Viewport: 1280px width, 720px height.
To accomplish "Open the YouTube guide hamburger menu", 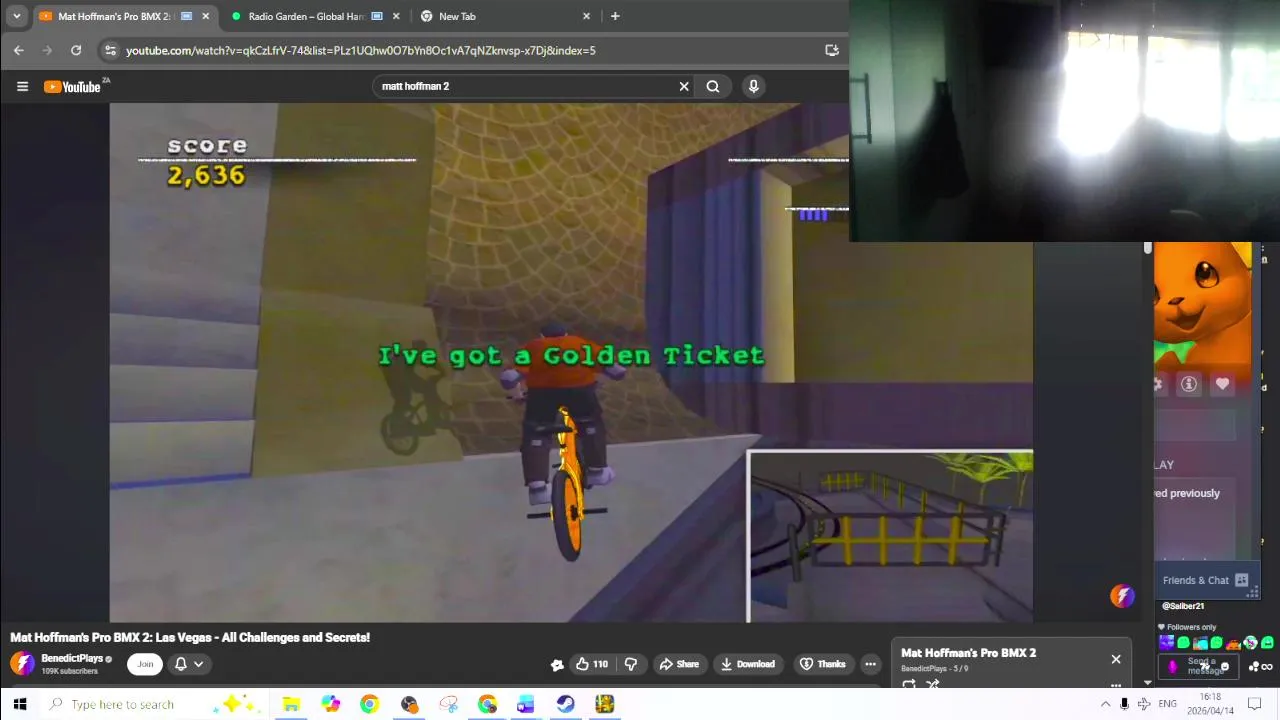I will 22,87.
